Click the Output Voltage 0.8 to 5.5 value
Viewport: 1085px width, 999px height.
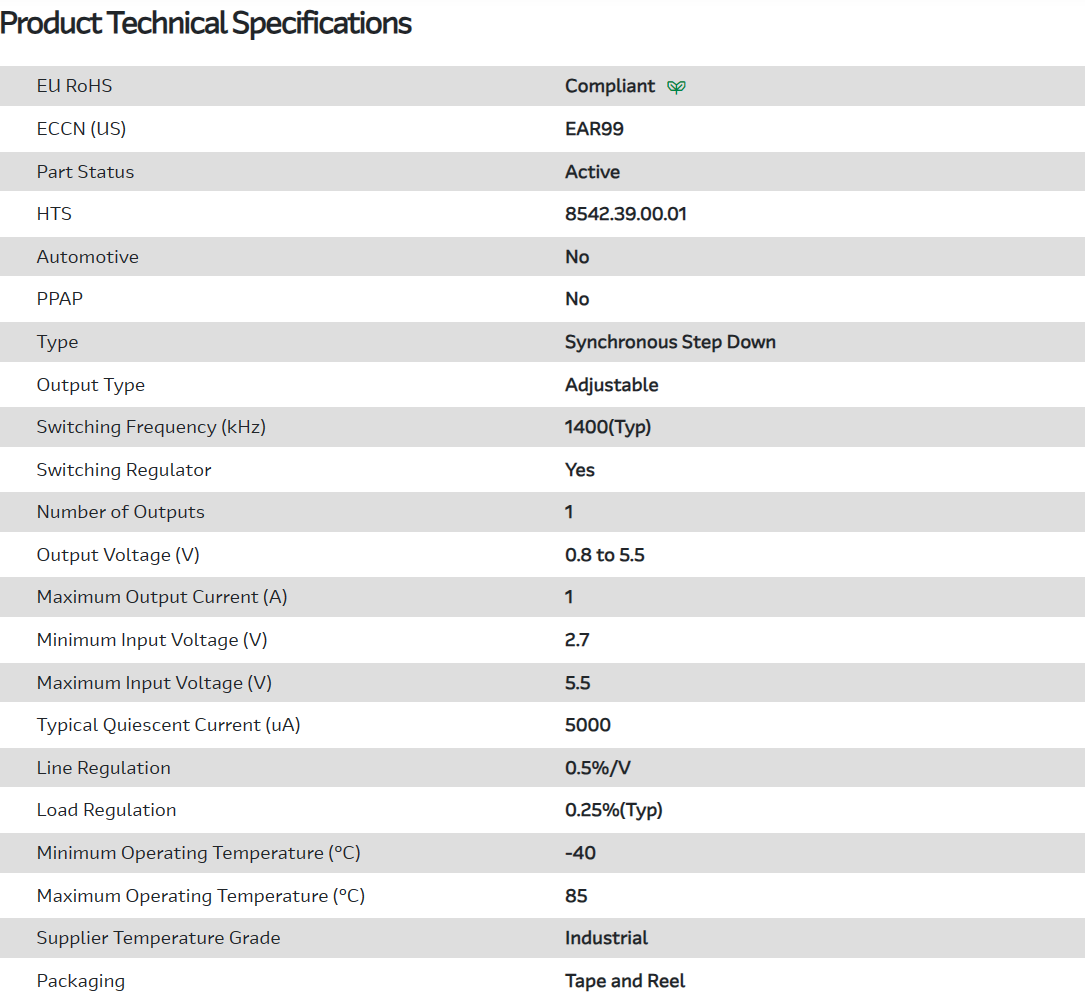pos(604,555)
